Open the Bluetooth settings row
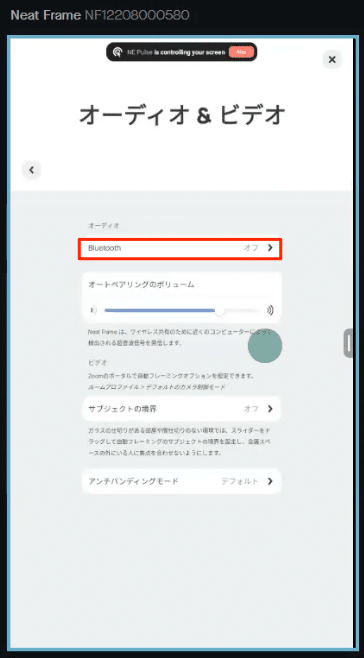 click(180, 248)
